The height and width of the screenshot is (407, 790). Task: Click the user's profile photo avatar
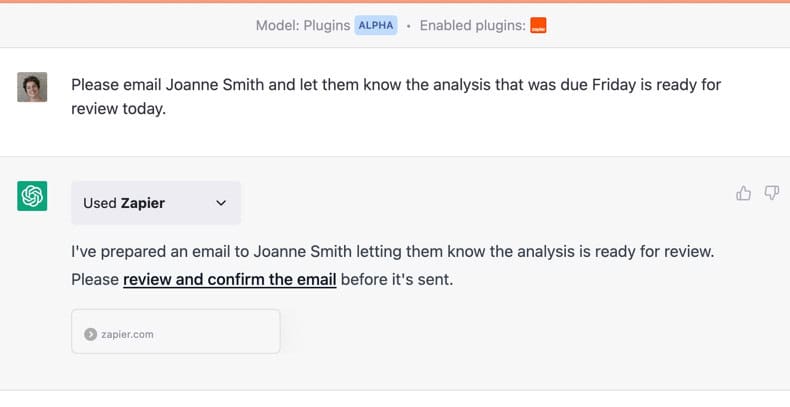(32, 87)
